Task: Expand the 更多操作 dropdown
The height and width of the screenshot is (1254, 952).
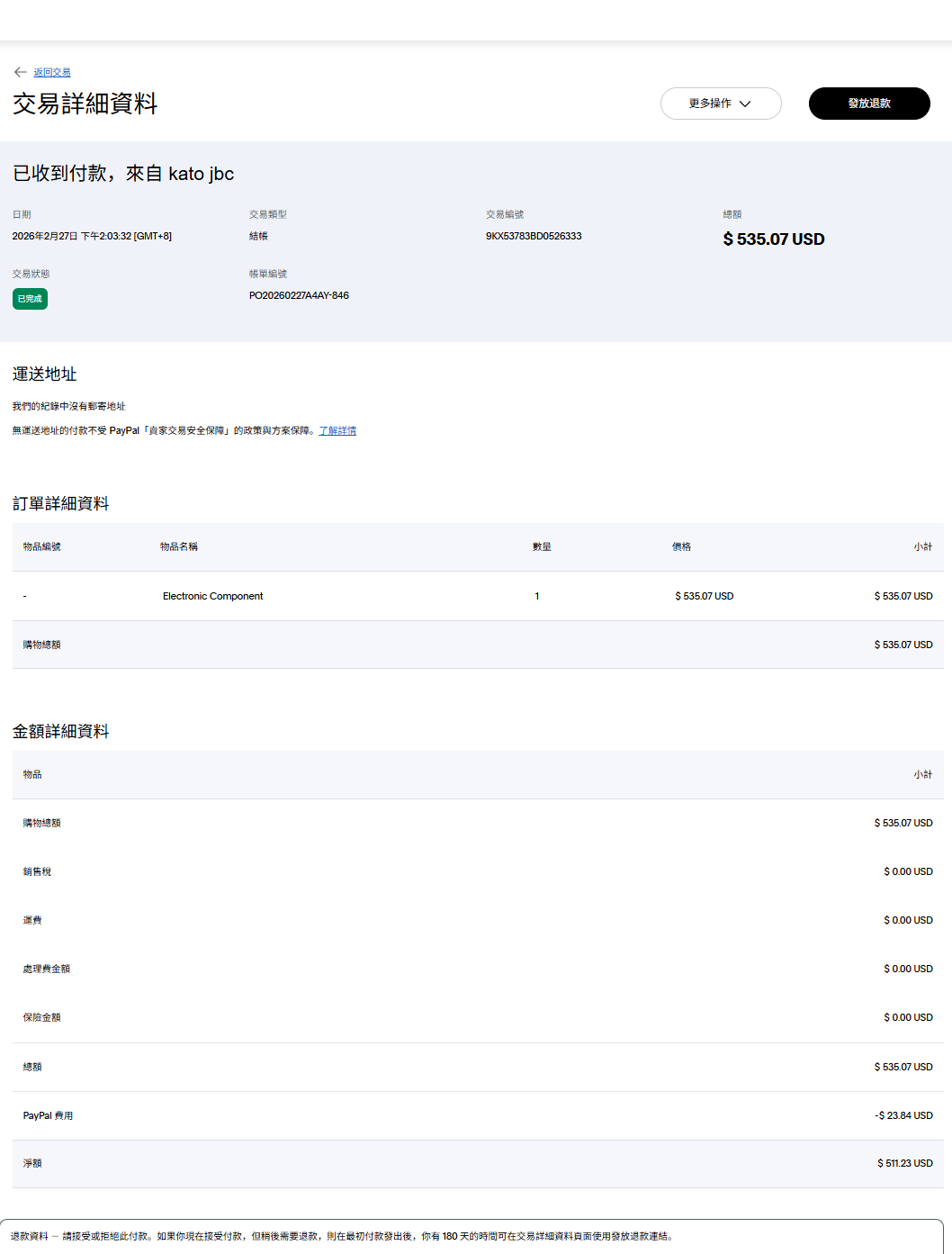Action: (x=720, y=104)
